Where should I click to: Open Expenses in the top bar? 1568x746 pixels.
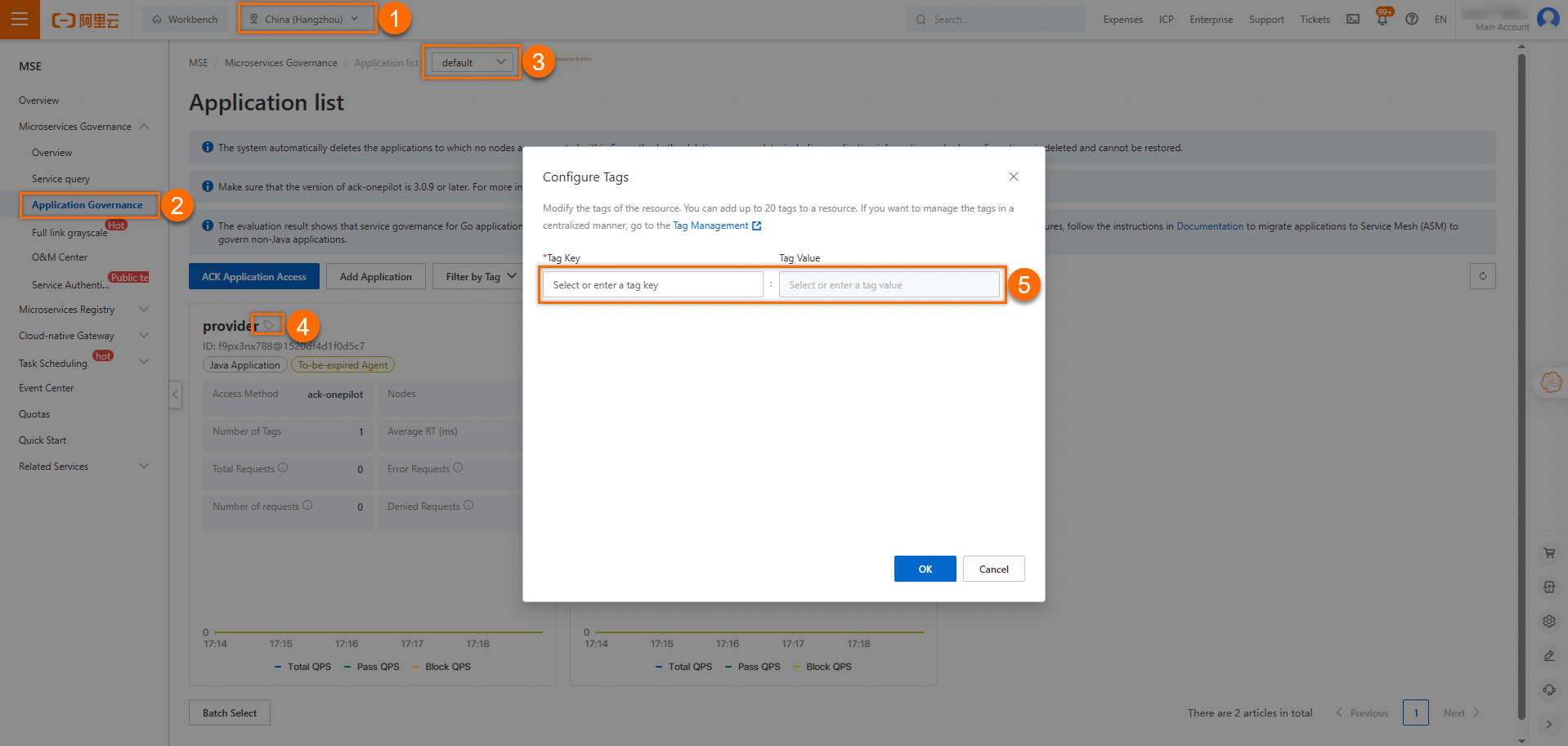[x=1123, y=20]
